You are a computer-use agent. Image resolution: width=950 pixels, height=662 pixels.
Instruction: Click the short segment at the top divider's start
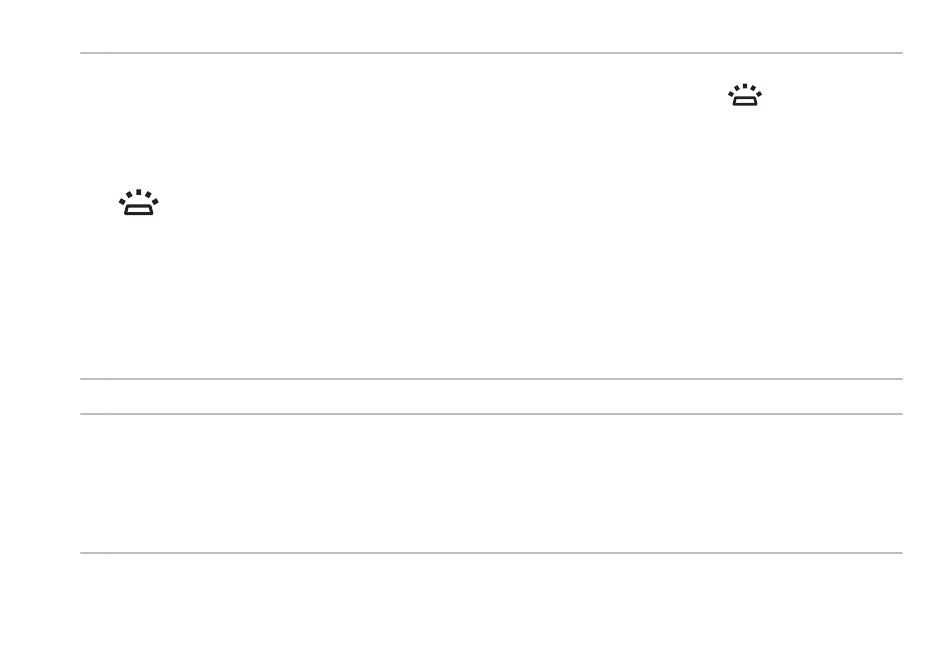coord(96,53)
